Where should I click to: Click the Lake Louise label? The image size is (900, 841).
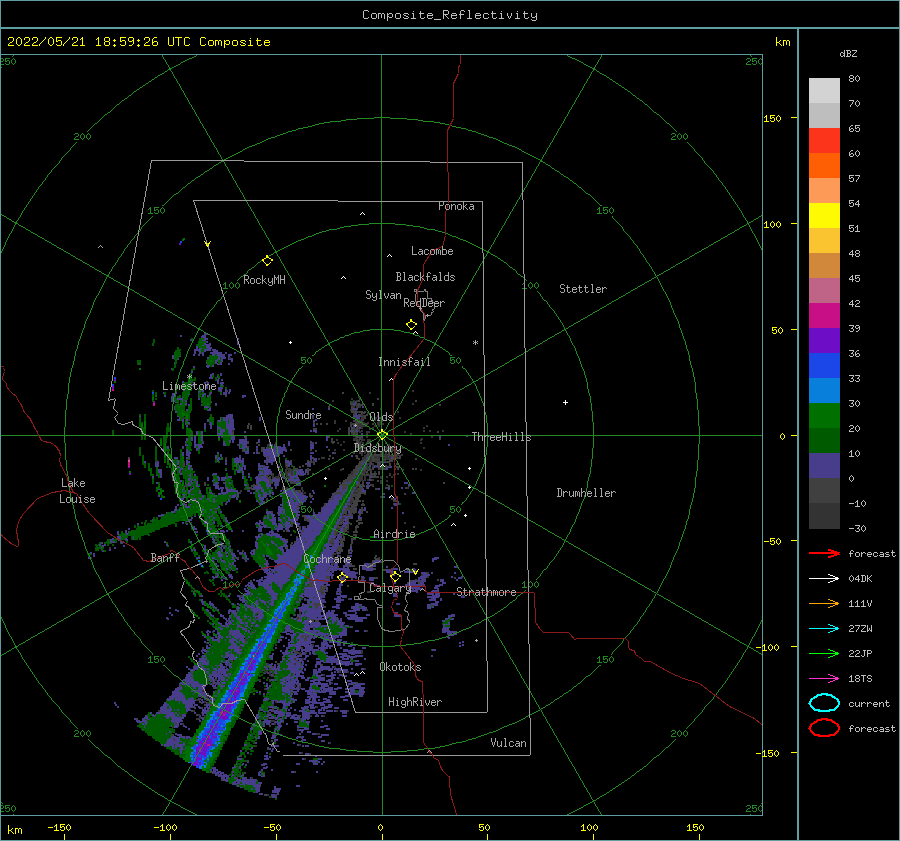[x=77, y=491]
